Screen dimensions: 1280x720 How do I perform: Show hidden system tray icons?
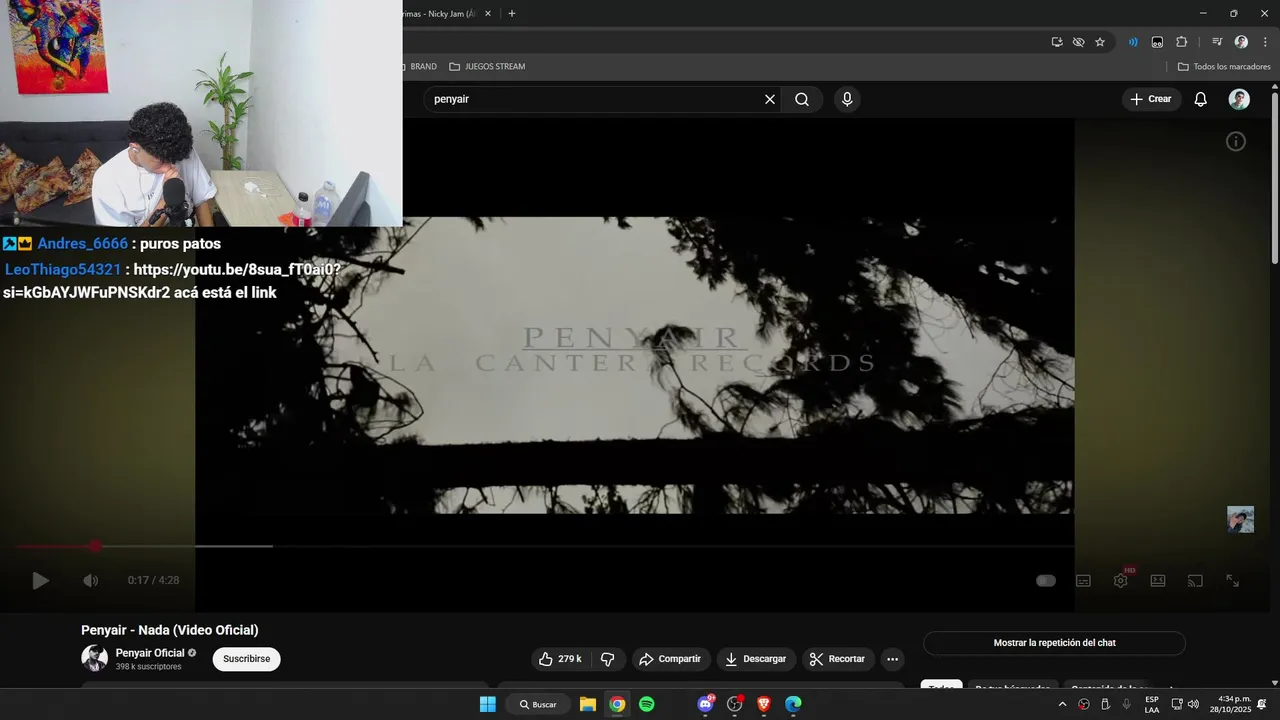click(1062, 704)
